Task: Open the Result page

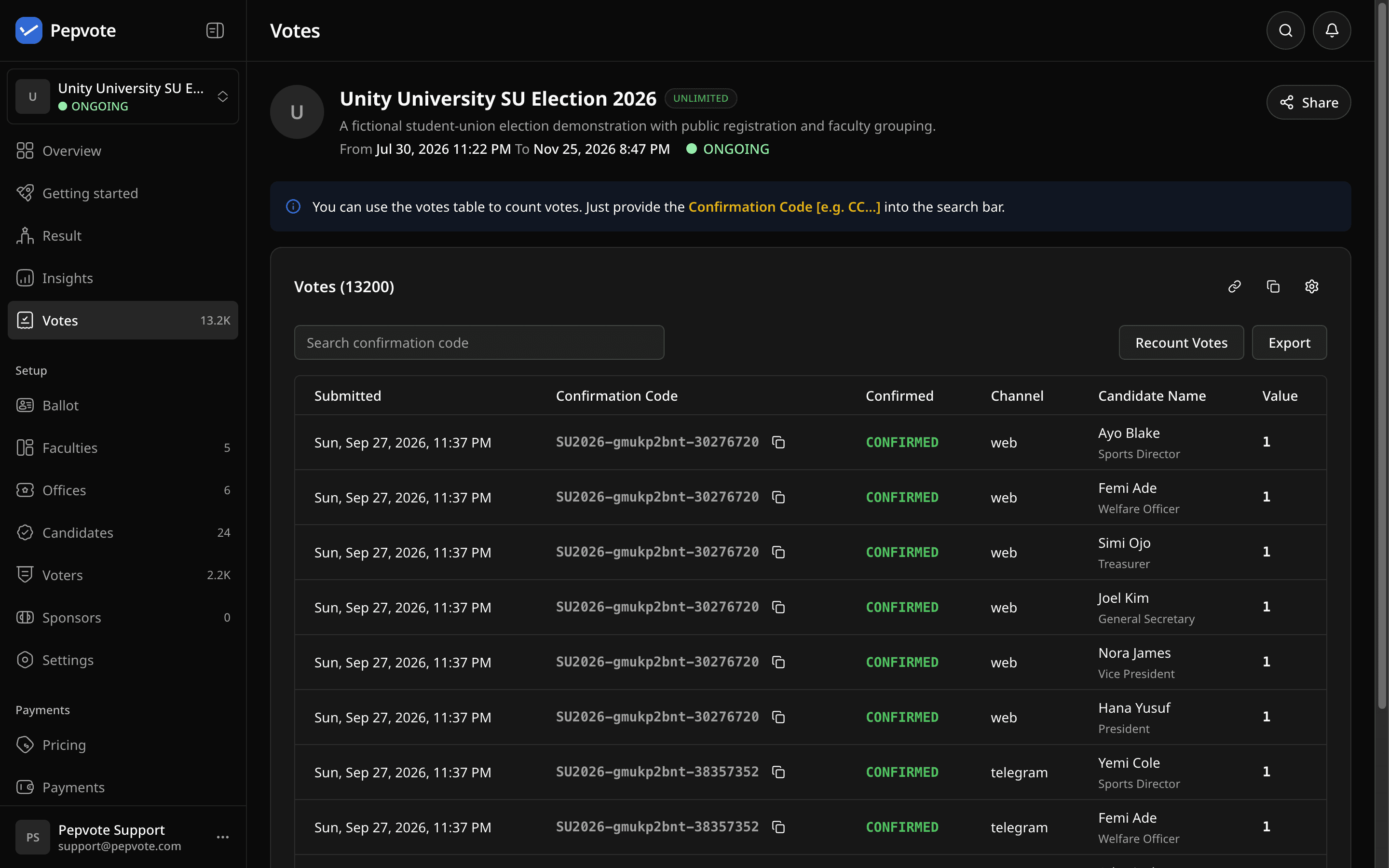Action: [123, 236]
